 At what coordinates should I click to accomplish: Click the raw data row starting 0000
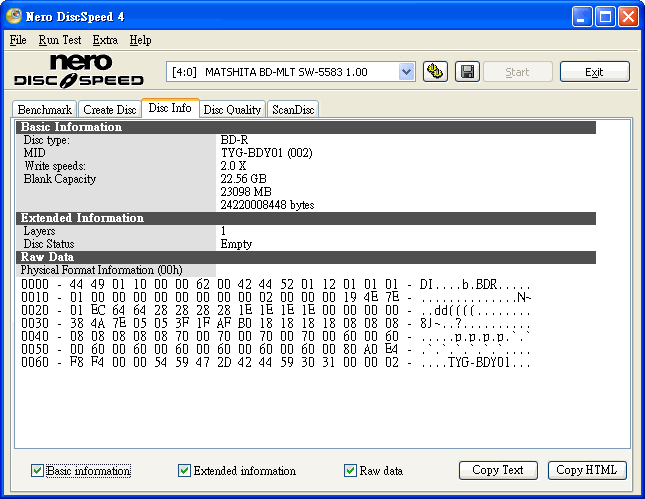click(276, 284)
